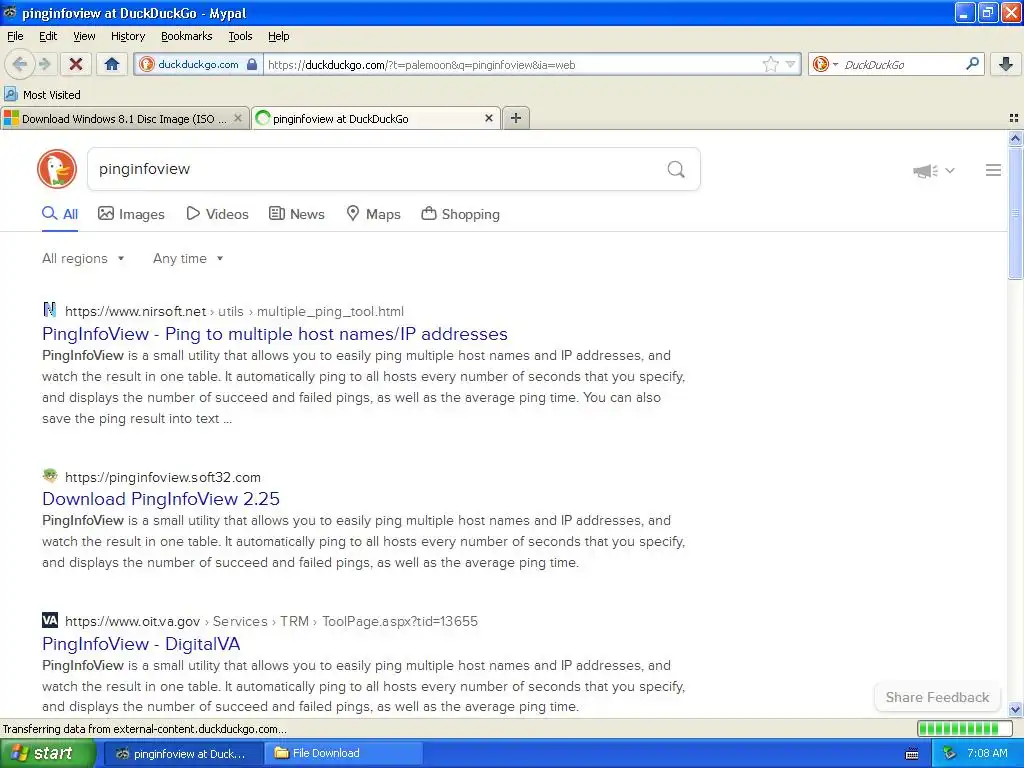Open the Home page button
This screenshot has width=1024, height=768.
point(112,64)
